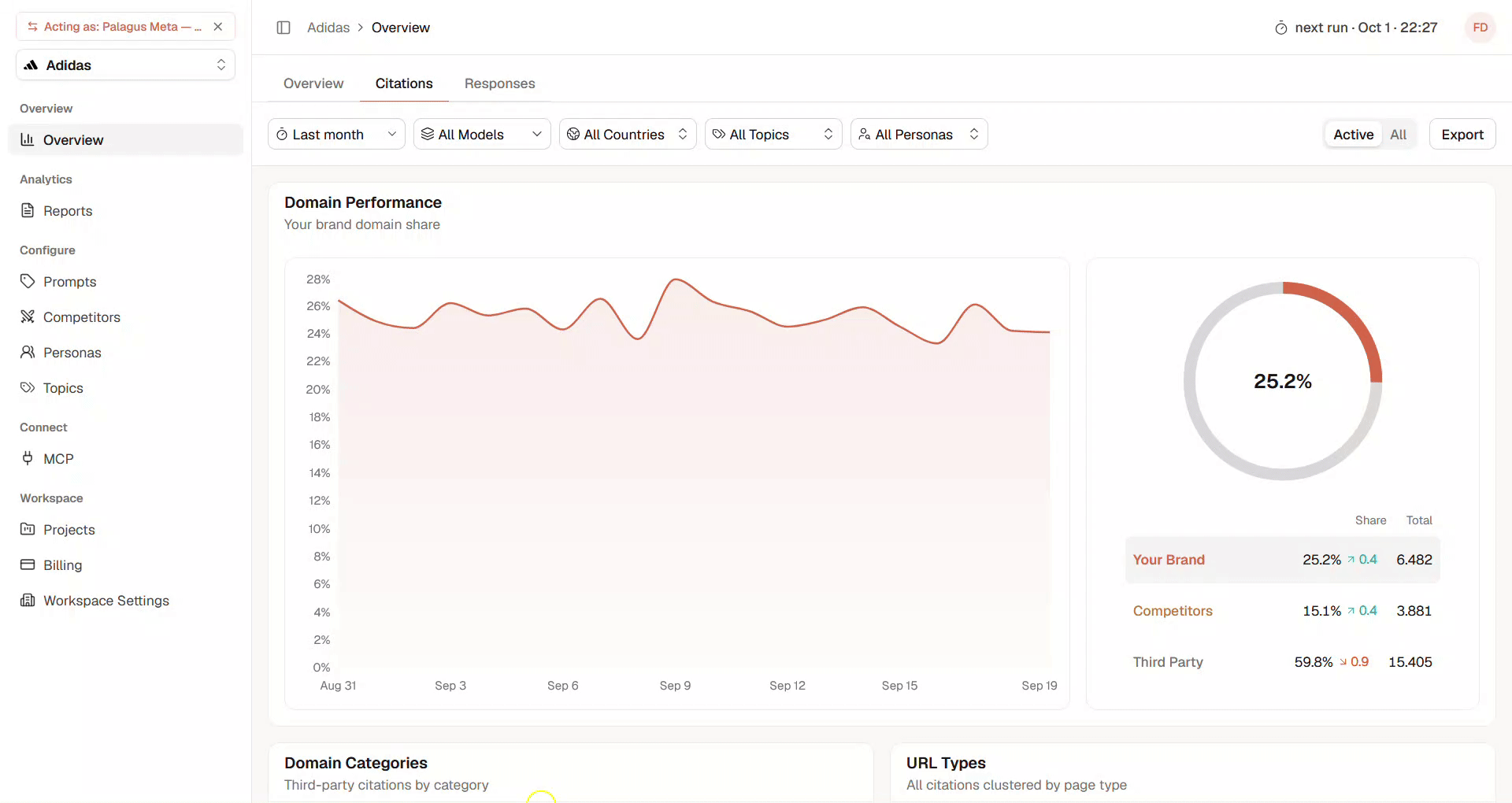Click the Billing card icon

click(28, 564)
